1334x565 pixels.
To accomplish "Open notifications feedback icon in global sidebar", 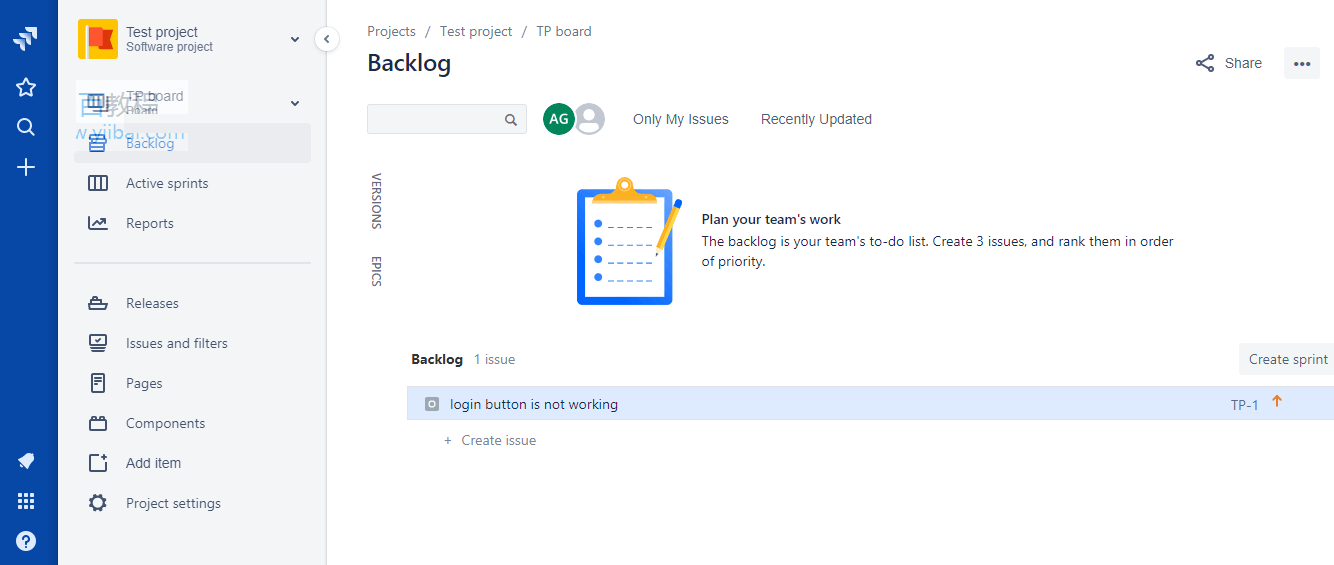I will pyautogui.click(x=26, y=461).
